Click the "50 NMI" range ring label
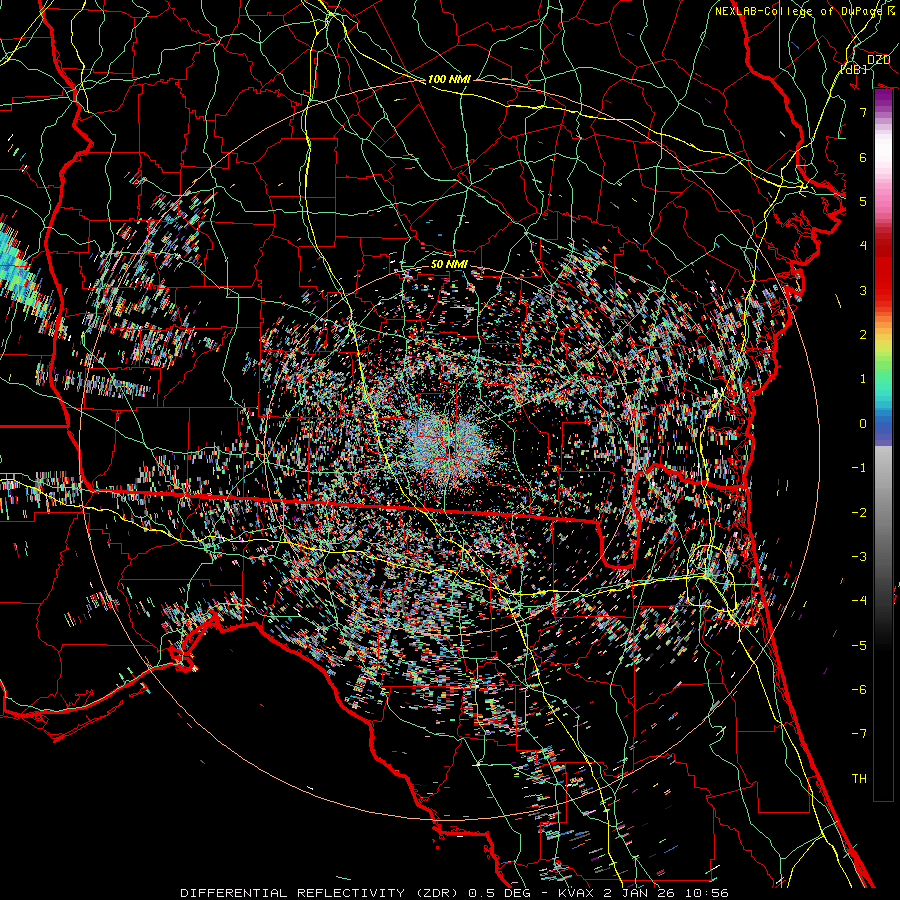 tap(449, 264)
